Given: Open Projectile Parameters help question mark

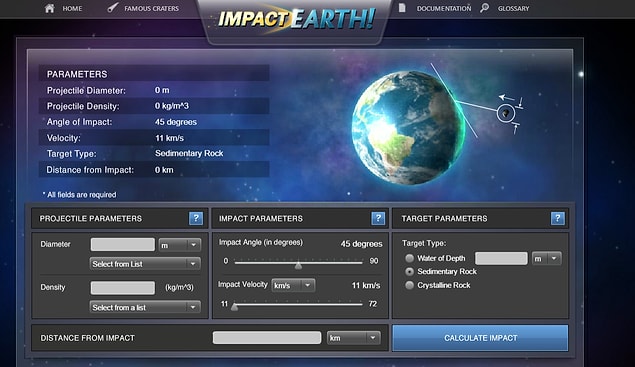Looking at the screenshot, I should point(196,218).
